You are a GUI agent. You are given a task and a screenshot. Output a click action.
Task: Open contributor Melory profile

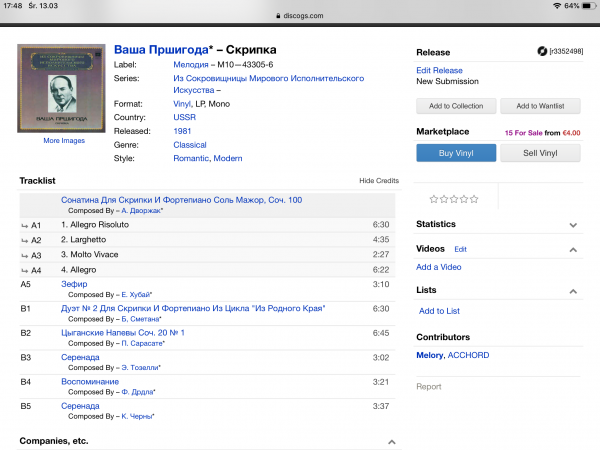429,355
